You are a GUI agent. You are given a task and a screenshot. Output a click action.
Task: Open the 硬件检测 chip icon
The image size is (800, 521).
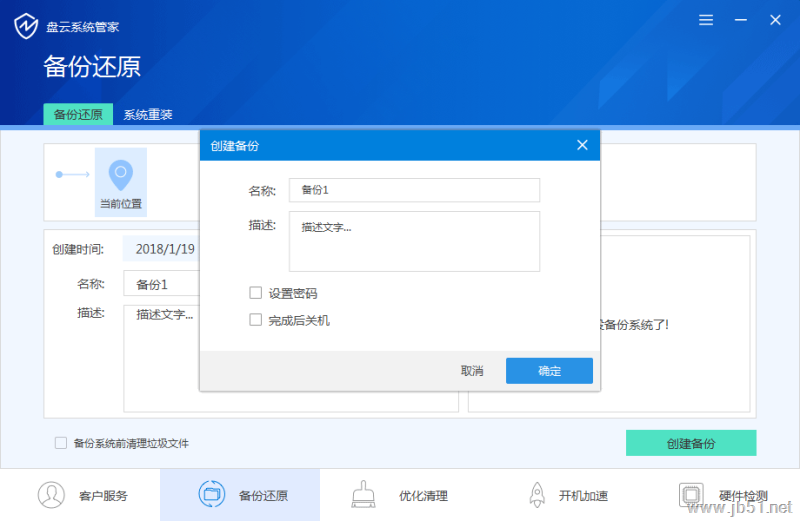click(691, 494)
